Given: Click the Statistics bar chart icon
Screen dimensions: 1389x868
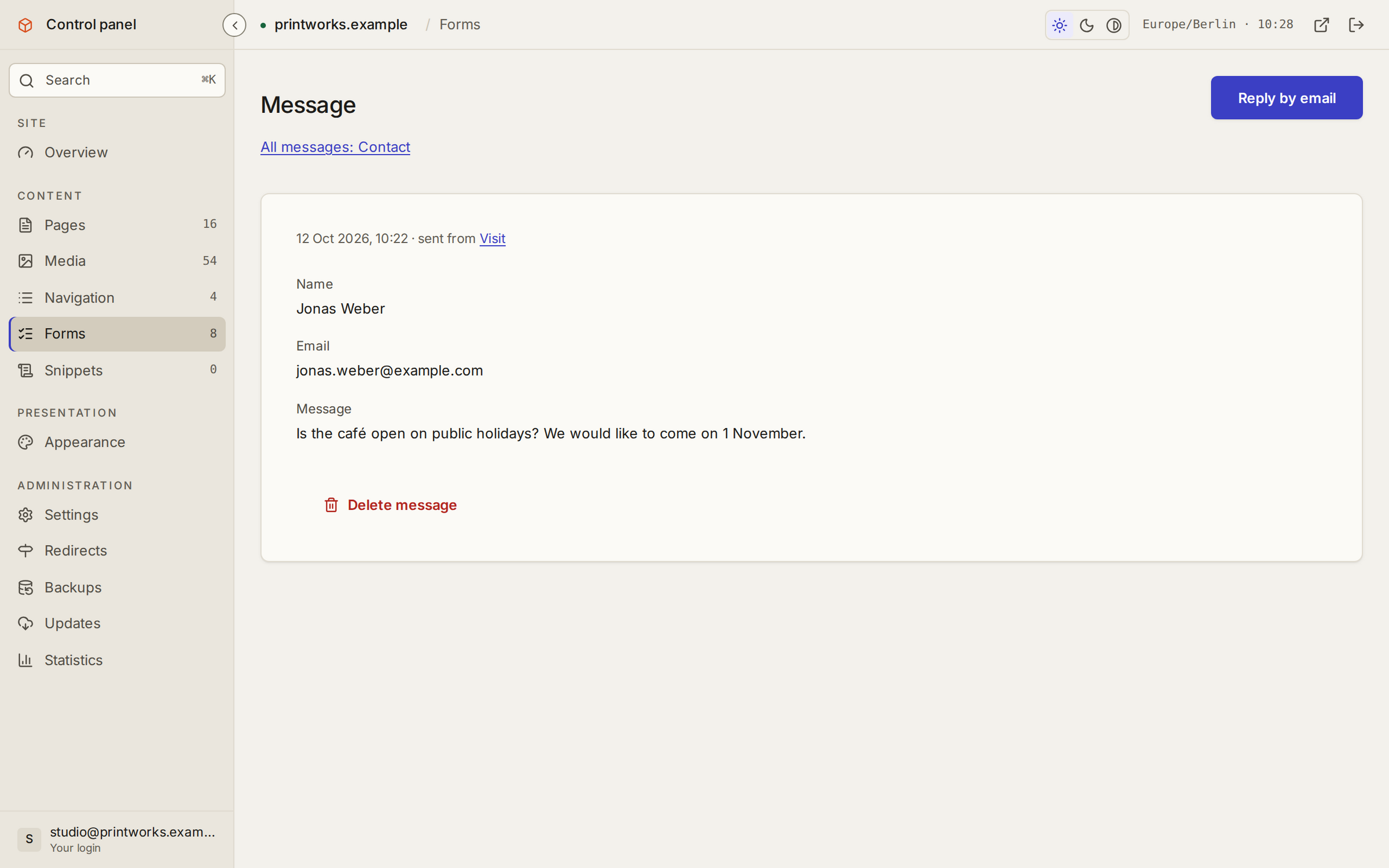Looking at the screenshot, I should click(x=25, y=660).
